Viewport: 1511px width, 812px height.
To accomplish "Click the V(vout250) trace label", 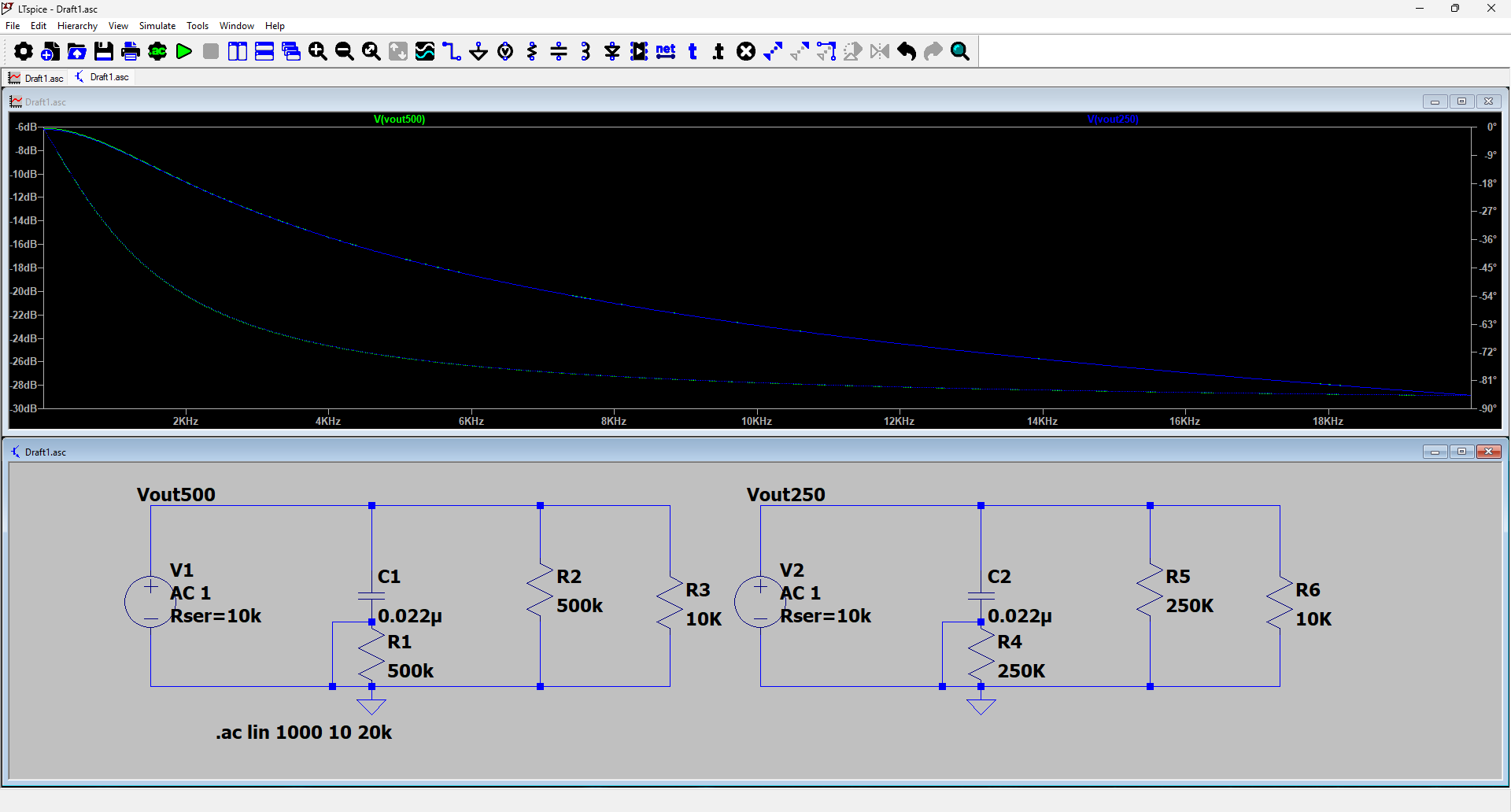I will [1112, 120].
